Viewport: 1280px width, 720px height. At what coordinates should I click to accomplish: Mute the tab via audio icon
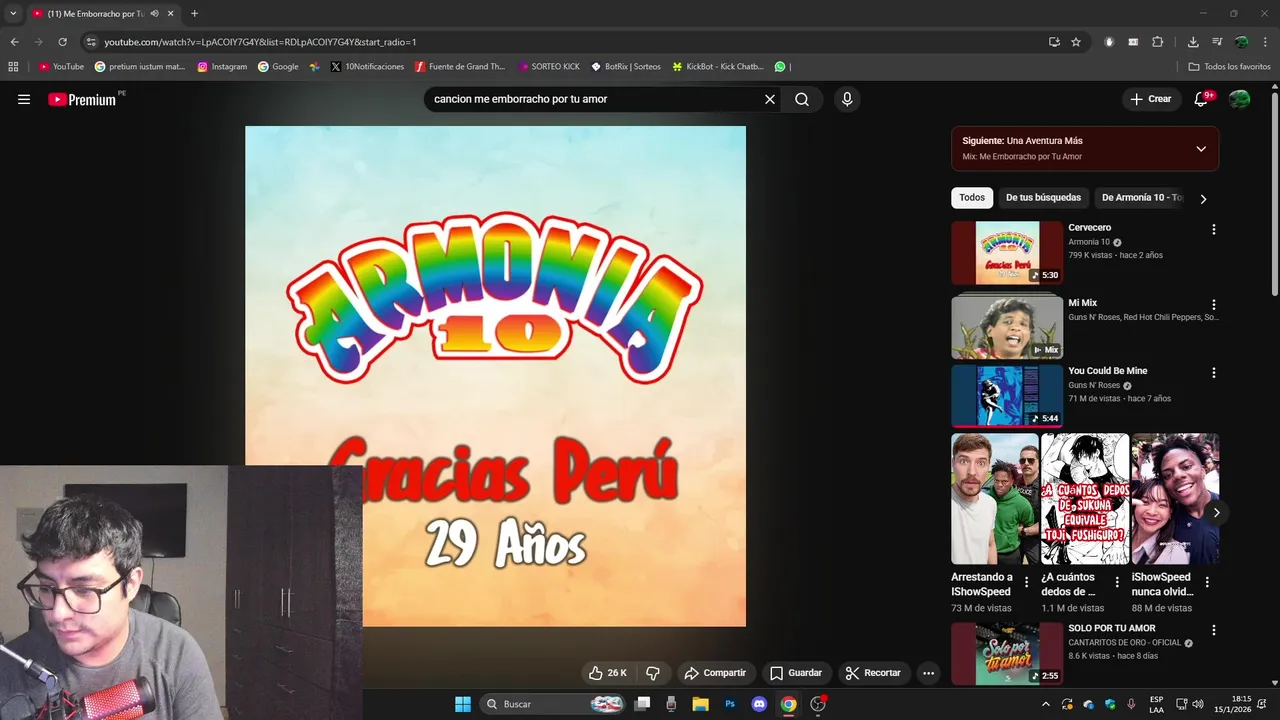155,14
